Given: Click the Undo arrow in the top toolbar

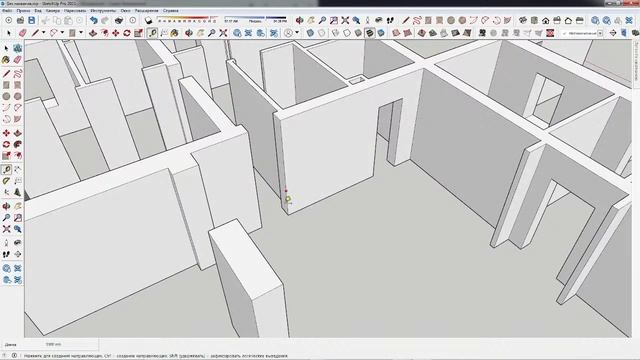Looking at the screenshot, I should [94, 20].
